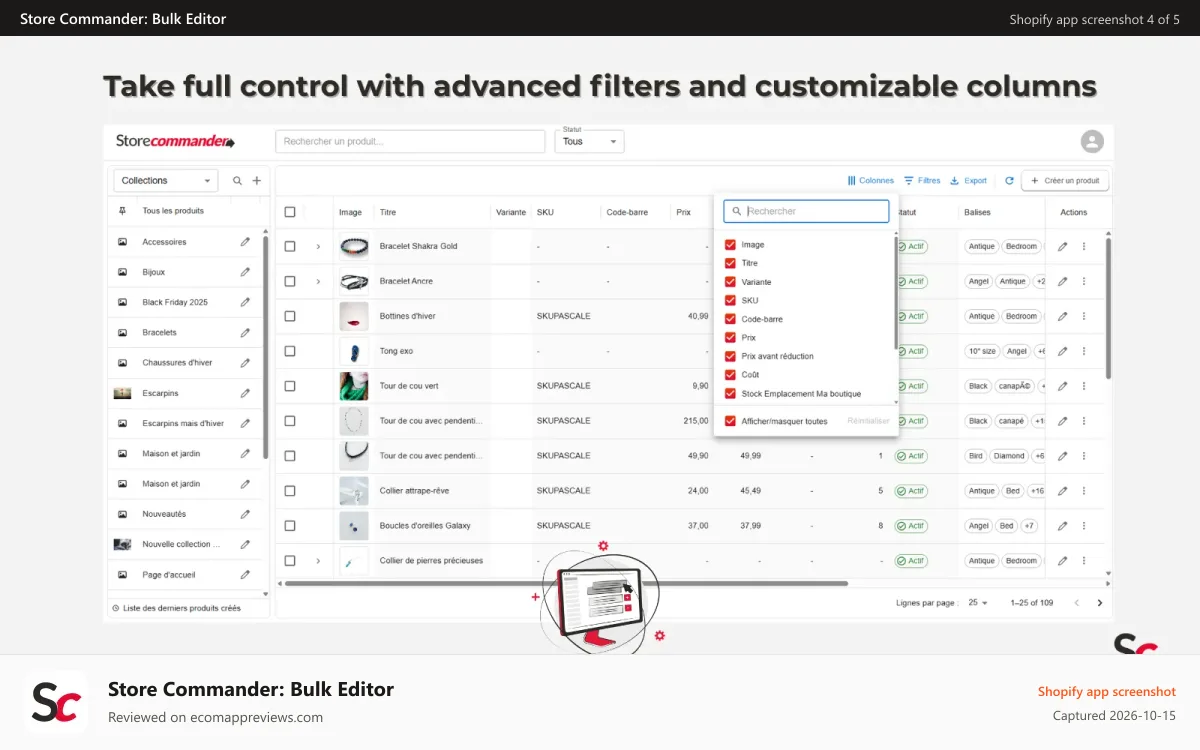Expand +16 tags on Collier attrape-rêve
This screenshot has height=750, width=1200.
tap(1038, 491)
